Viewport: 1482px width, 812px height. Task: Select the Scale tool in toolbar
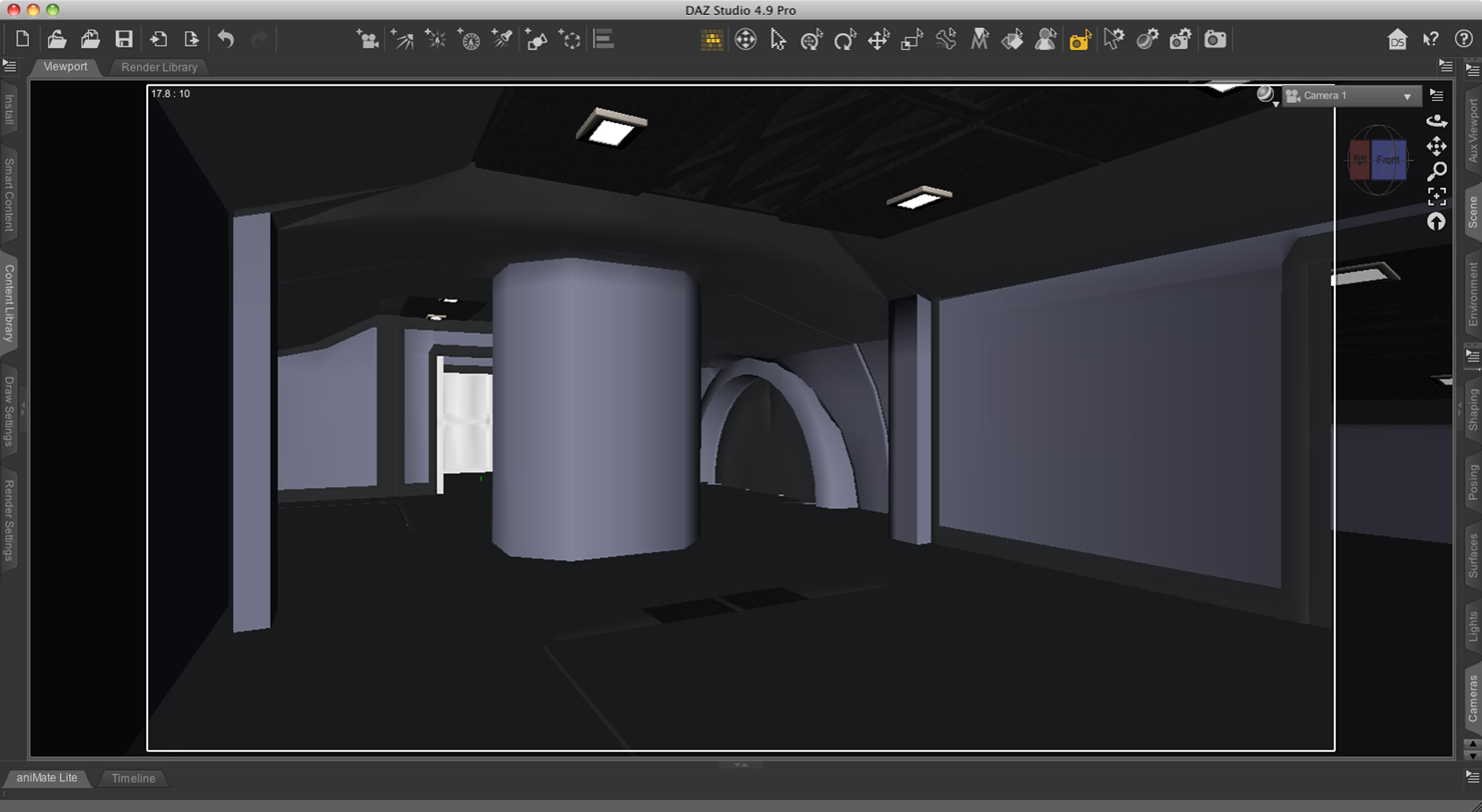click(x=911, y=40)
